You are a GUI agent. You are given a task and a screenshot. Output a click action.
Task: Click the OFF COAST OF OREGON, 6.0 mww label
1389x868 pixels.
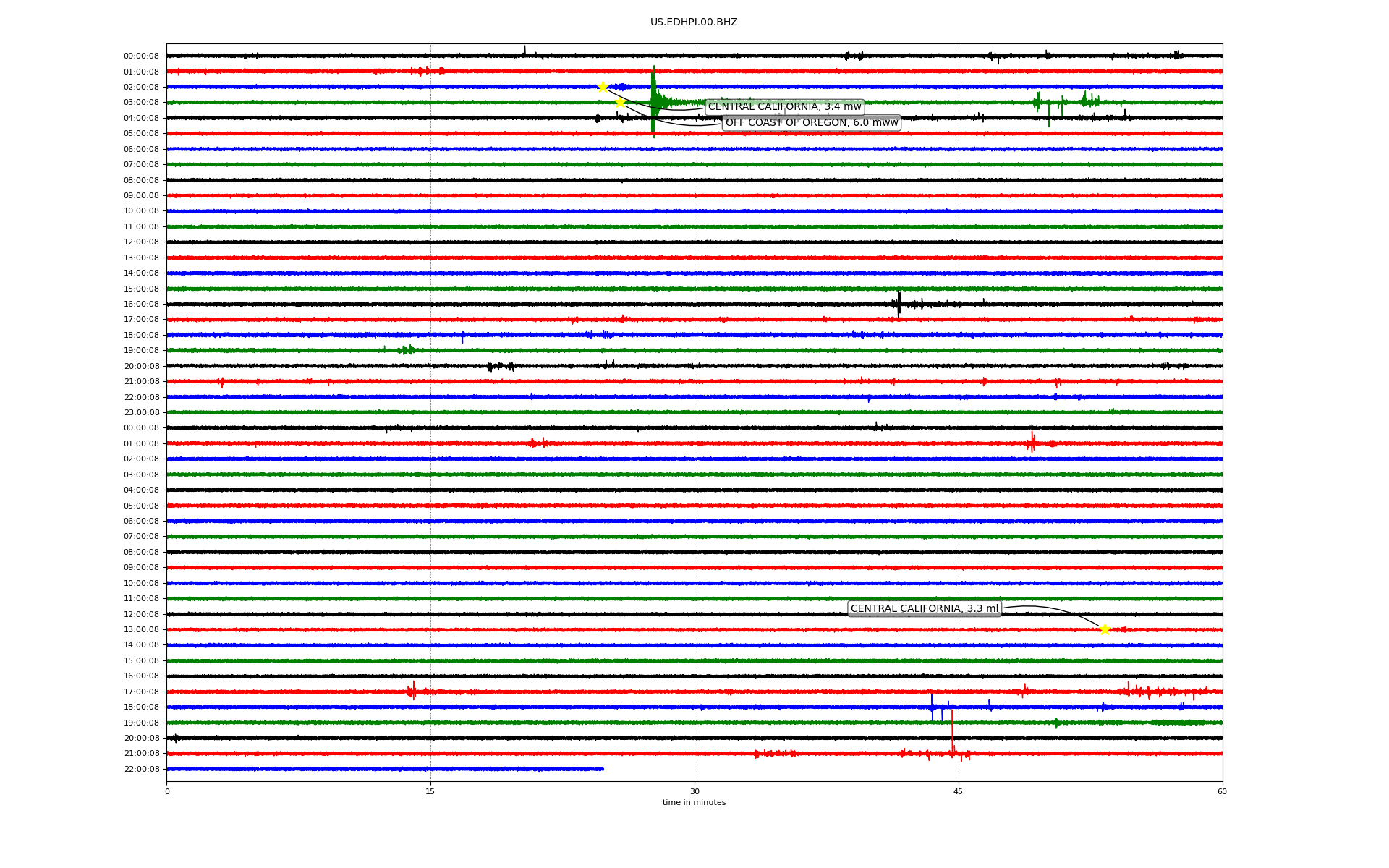click(x=811, y=123)
